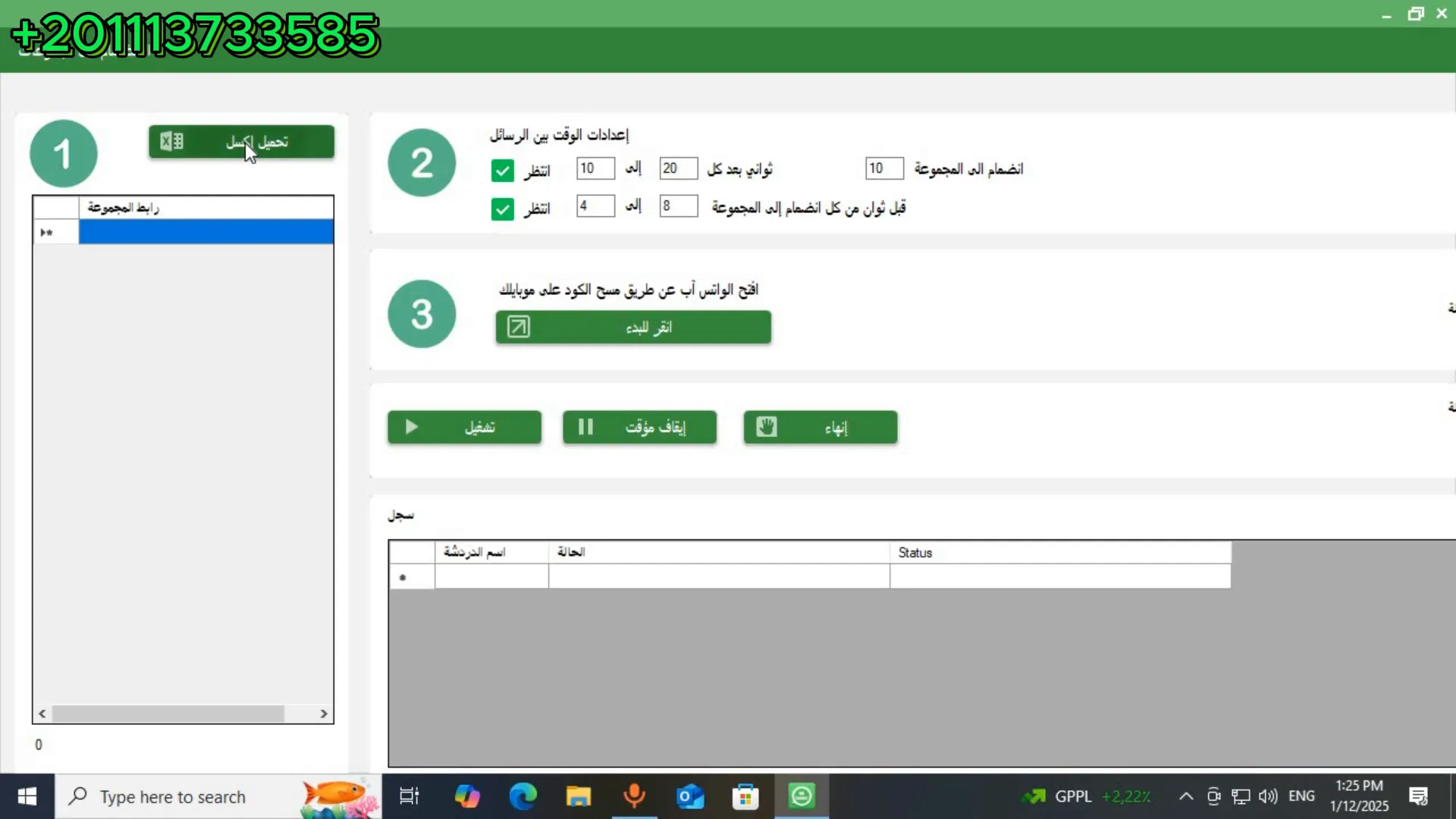
Task: Click the empty chat name cell in log
Action: click(491, 576)
